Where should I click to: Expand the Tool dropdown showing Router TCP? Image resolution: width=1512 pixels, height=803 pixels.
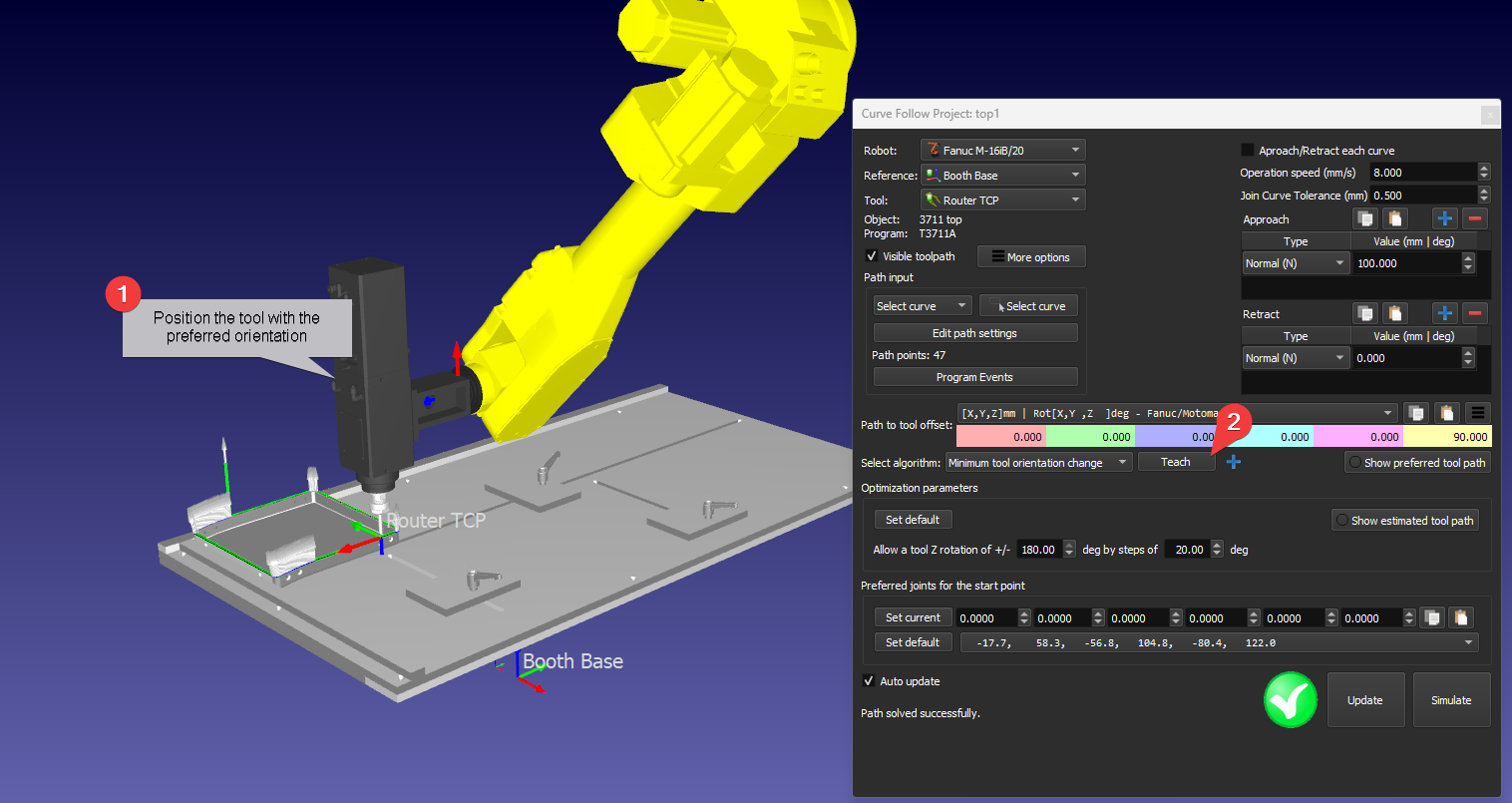point(1002,201)
